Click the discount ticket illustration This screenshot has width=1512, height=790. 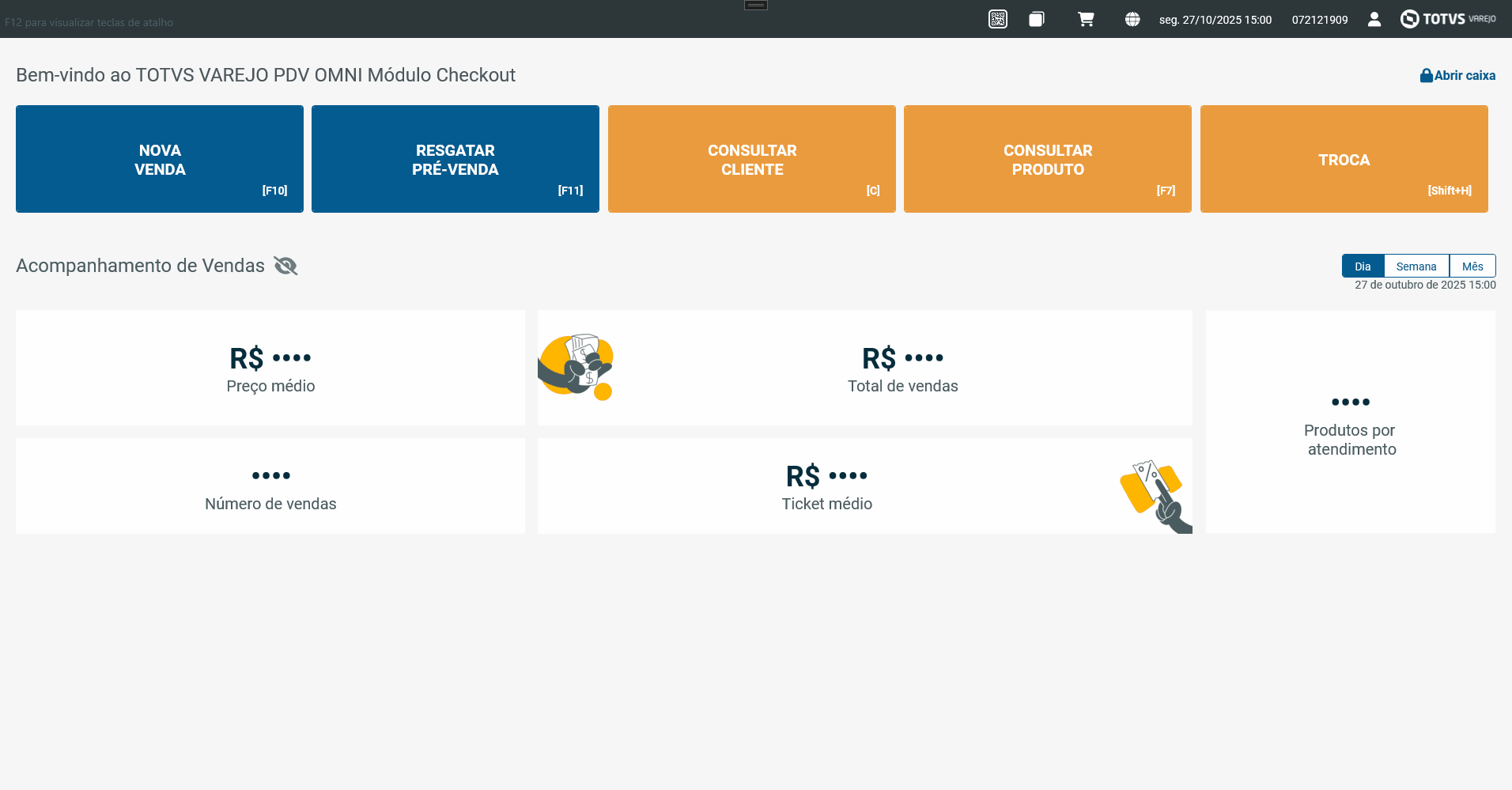click(1155, 497)
